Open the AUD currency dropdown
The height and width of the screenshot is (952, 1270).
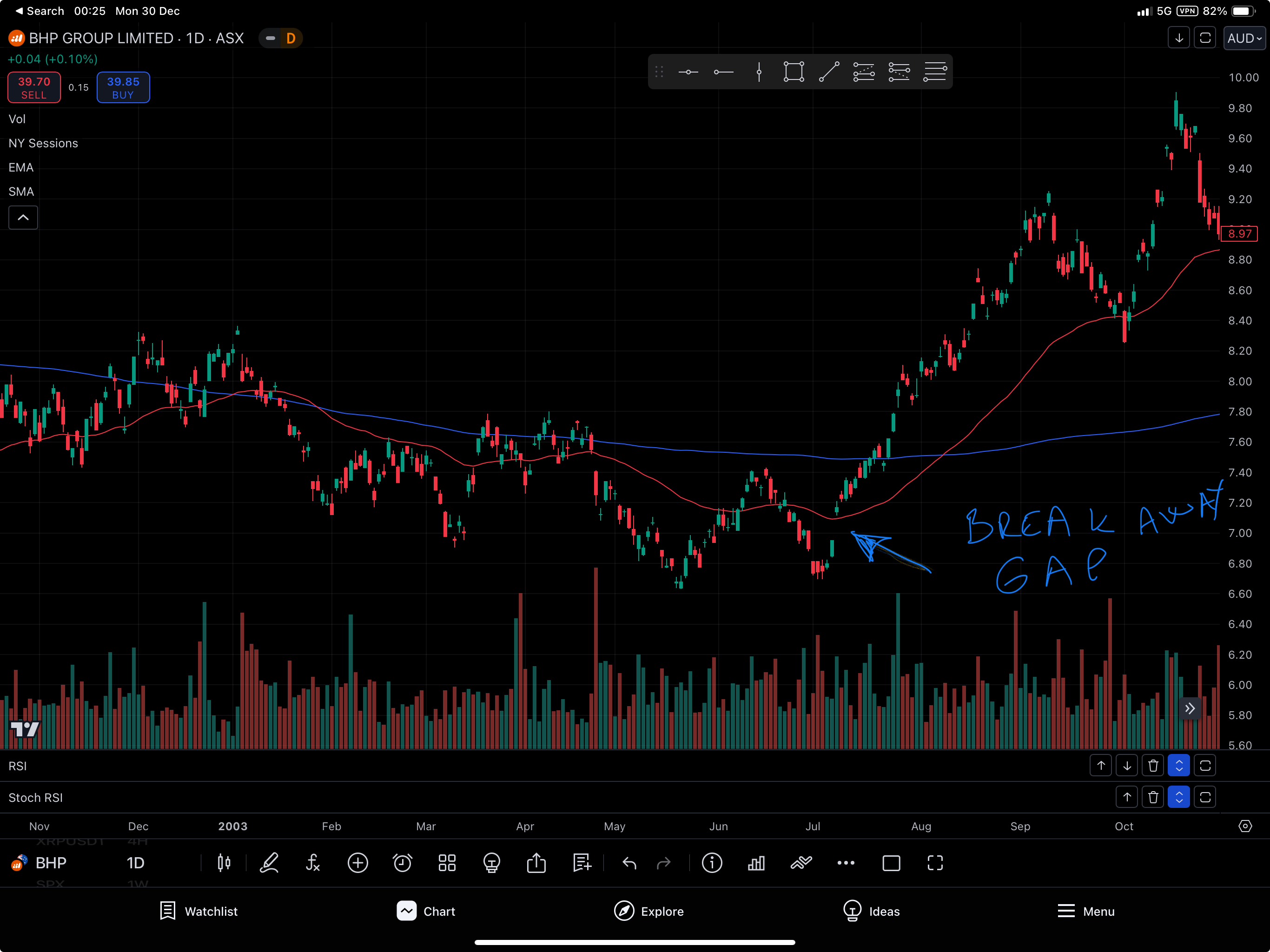tap(1244, 39)
